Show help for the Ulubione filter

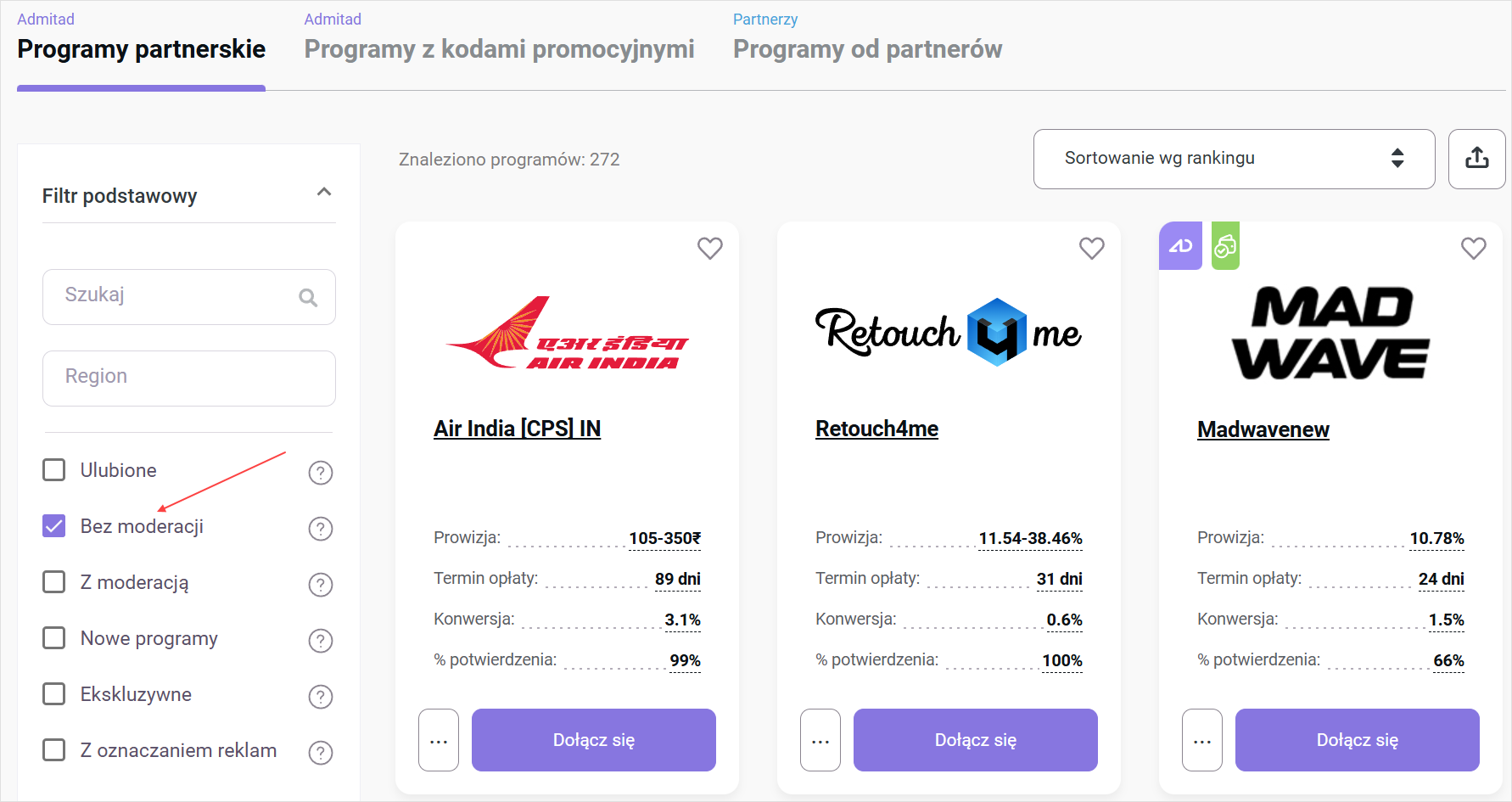coord(320,473)
